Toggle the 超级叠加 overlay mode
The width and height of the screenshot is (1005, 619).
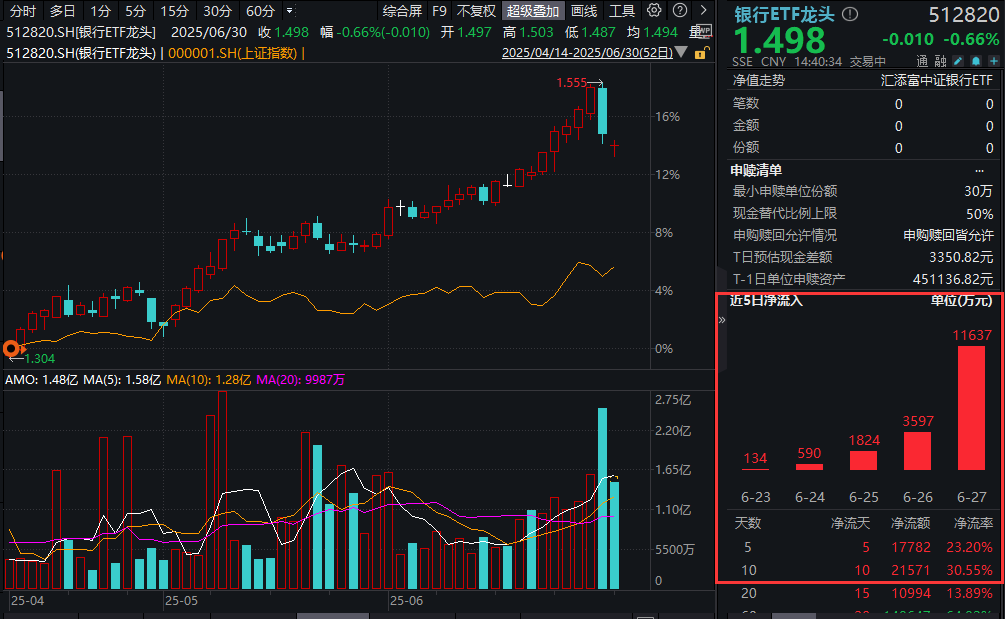(x=532, y=11)
